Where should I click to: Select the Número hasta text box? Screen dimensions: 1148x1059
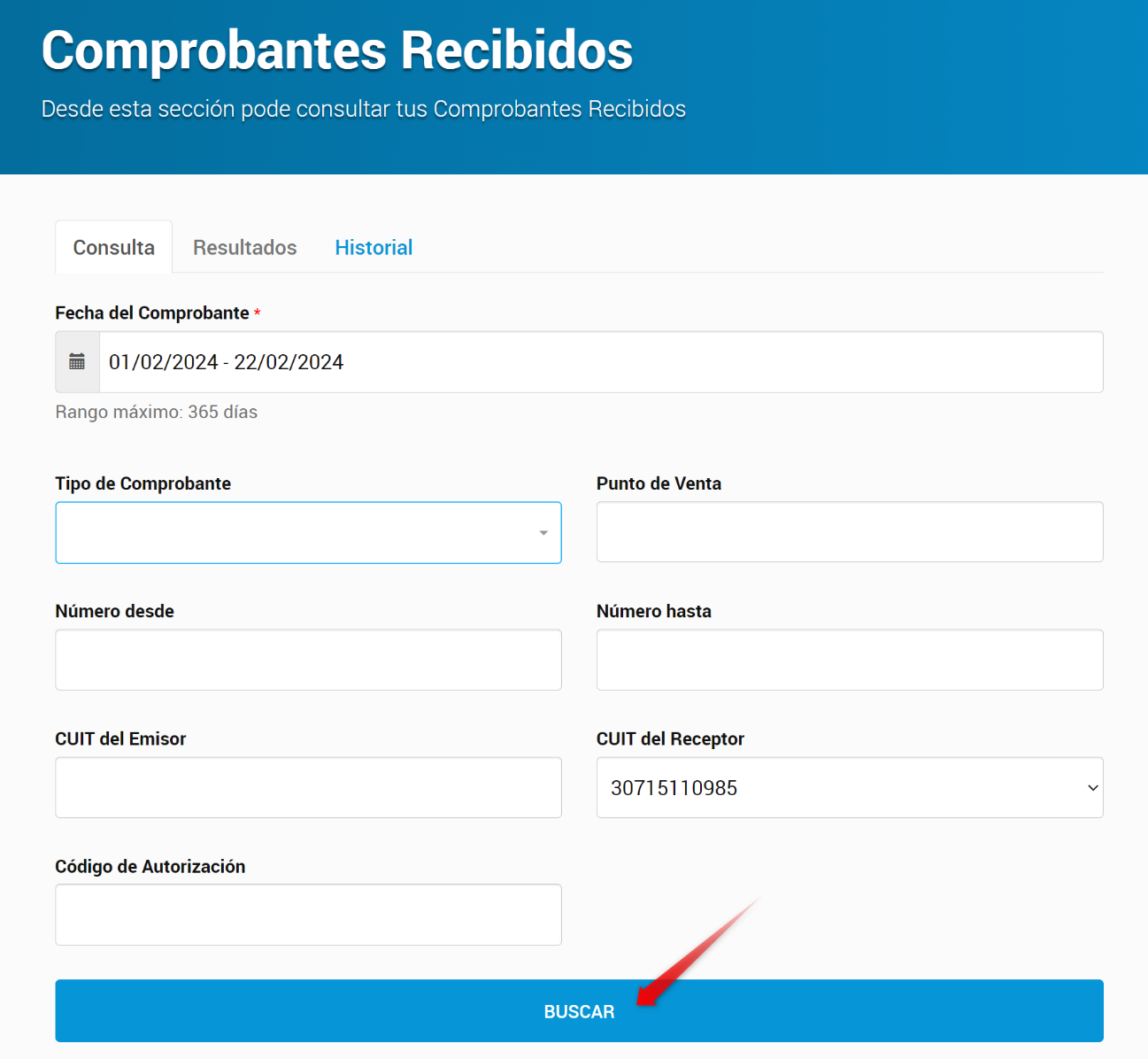pos(849,660)
